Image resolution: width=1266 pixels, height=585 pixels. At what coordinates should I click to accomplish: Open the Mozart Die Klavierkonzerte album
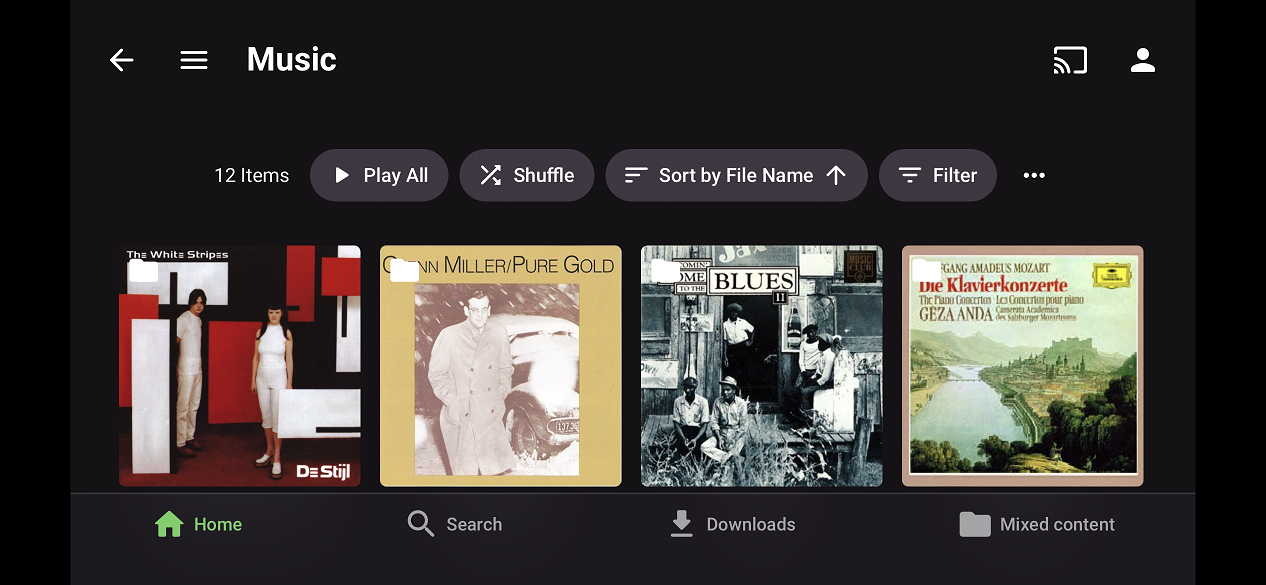click(1022, 380)
